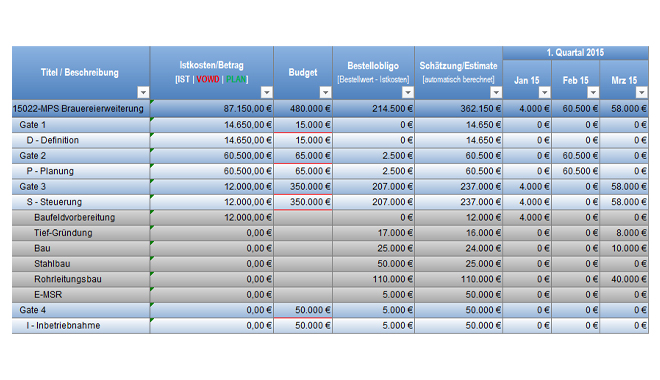660x380 pixels.
Task: Click project total Mrz 15 value 58.000 €
Action: pyautogui.click(x=624, y=109)
